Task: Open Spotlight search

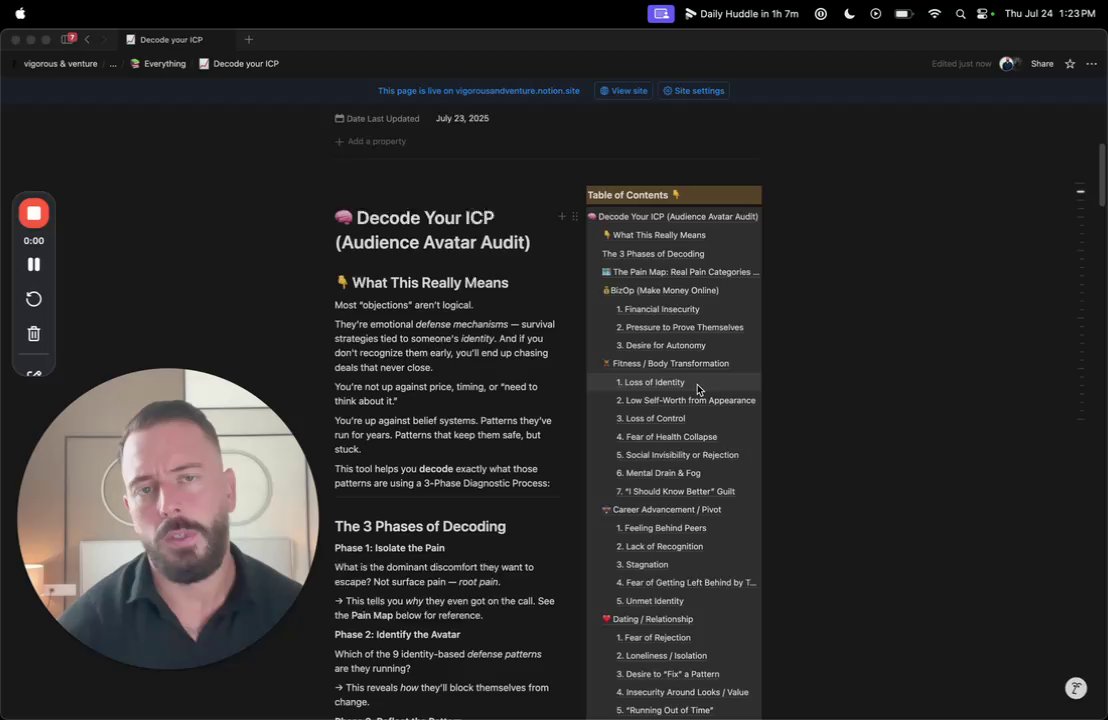Action: coord(960,13)
